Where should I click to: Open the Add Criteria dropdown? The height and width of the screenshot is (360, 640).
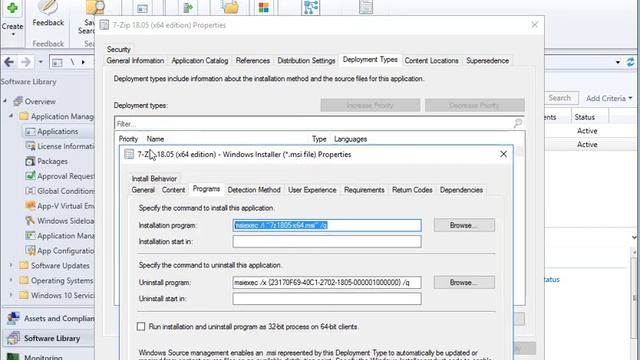coord(609,98)
